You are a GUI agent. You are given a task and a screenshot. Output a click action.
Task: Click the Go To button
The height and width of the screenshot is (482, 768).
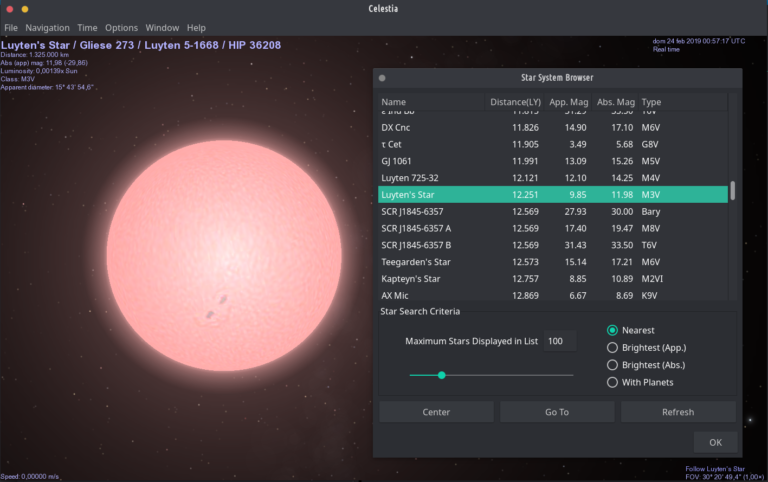pos(557,412)
